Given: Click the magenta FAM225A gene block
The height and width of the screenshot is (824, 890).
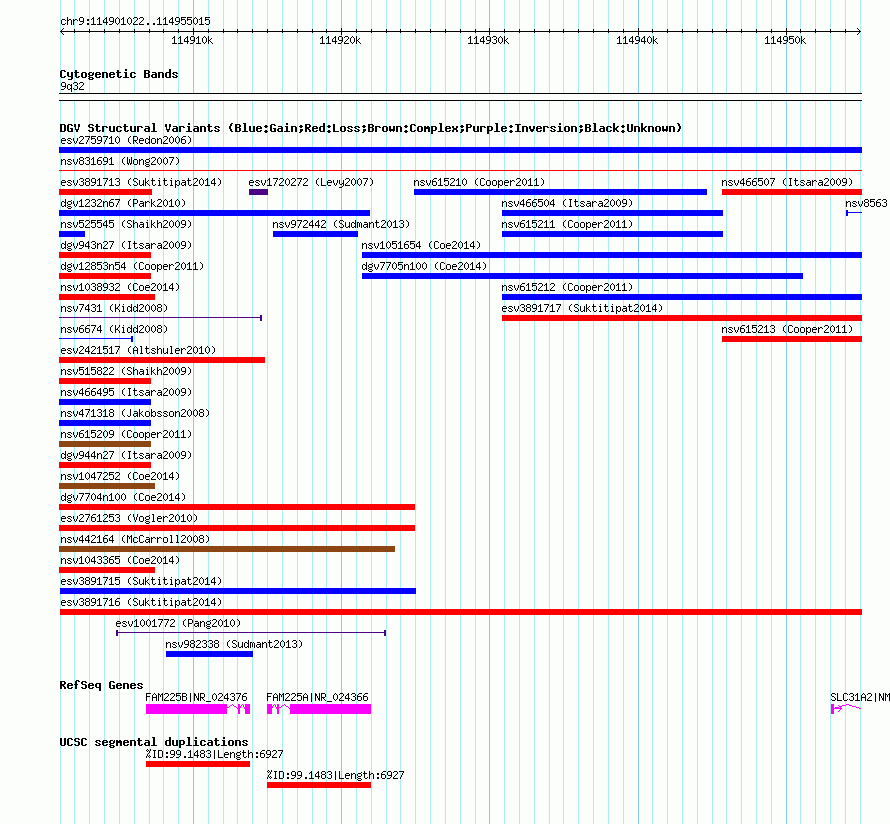Looking at the screenshot, I should [319, 709].
